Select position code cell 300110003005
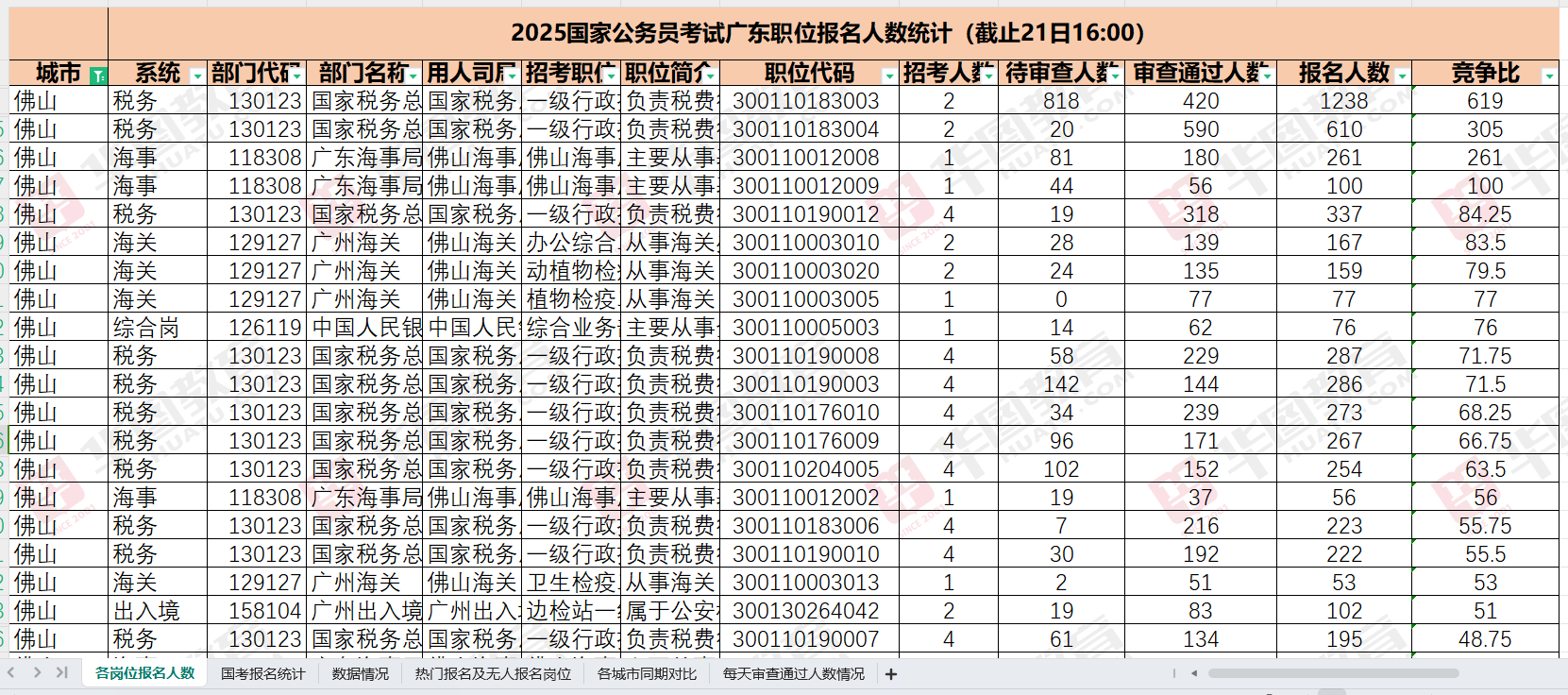Image resolution: width=1568 pixels, height=695 pixels. click(x=809, y=299)
